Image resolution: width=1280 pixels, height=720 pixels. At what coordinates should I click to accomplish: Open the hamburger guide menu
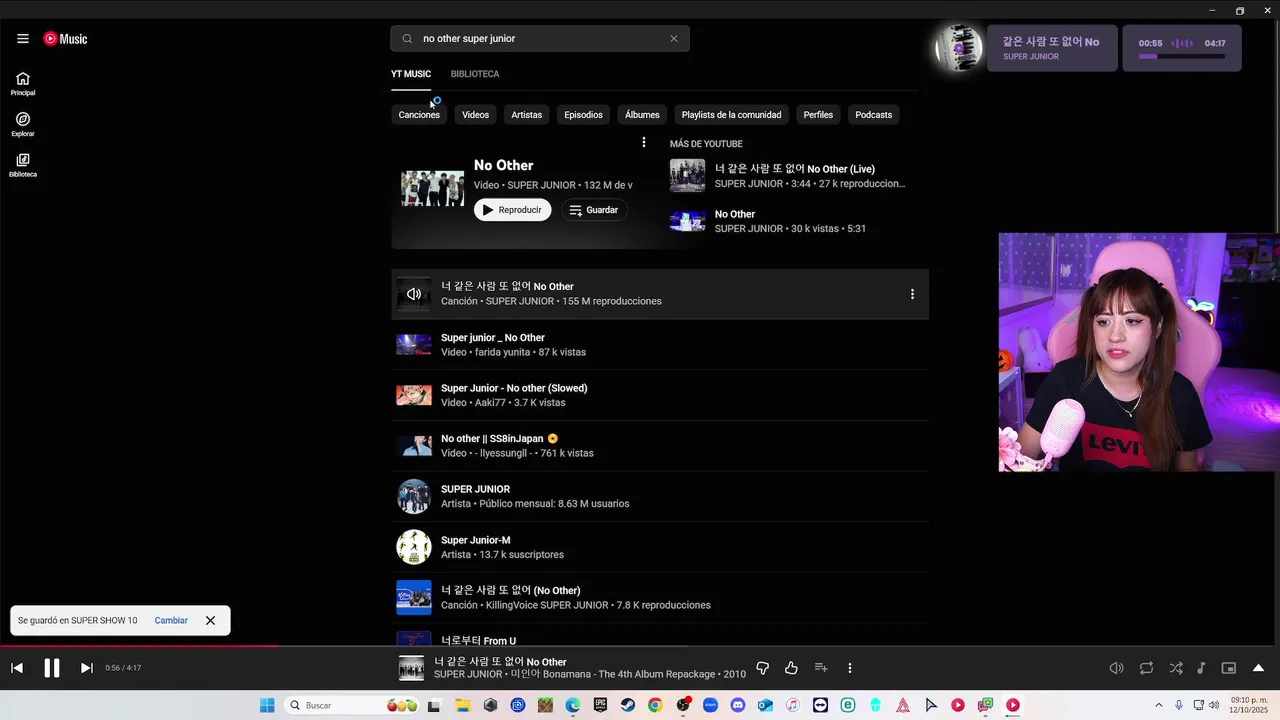(x=22, y=39)
